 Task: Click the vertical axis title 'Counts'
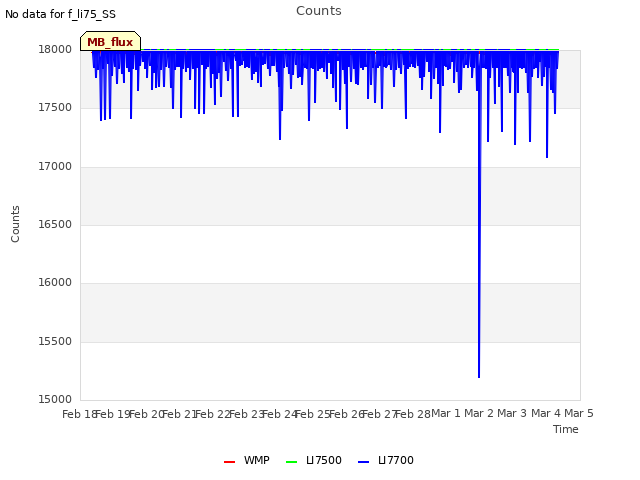[x=15, y=224]
